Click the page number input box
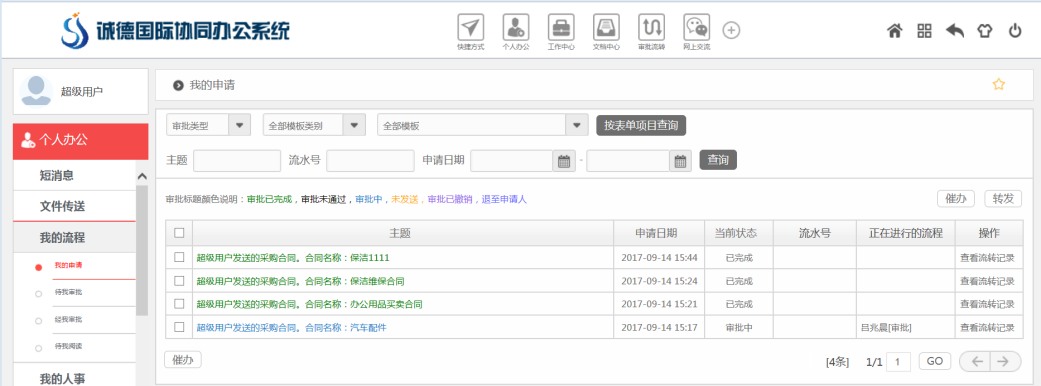 (899, 362)
